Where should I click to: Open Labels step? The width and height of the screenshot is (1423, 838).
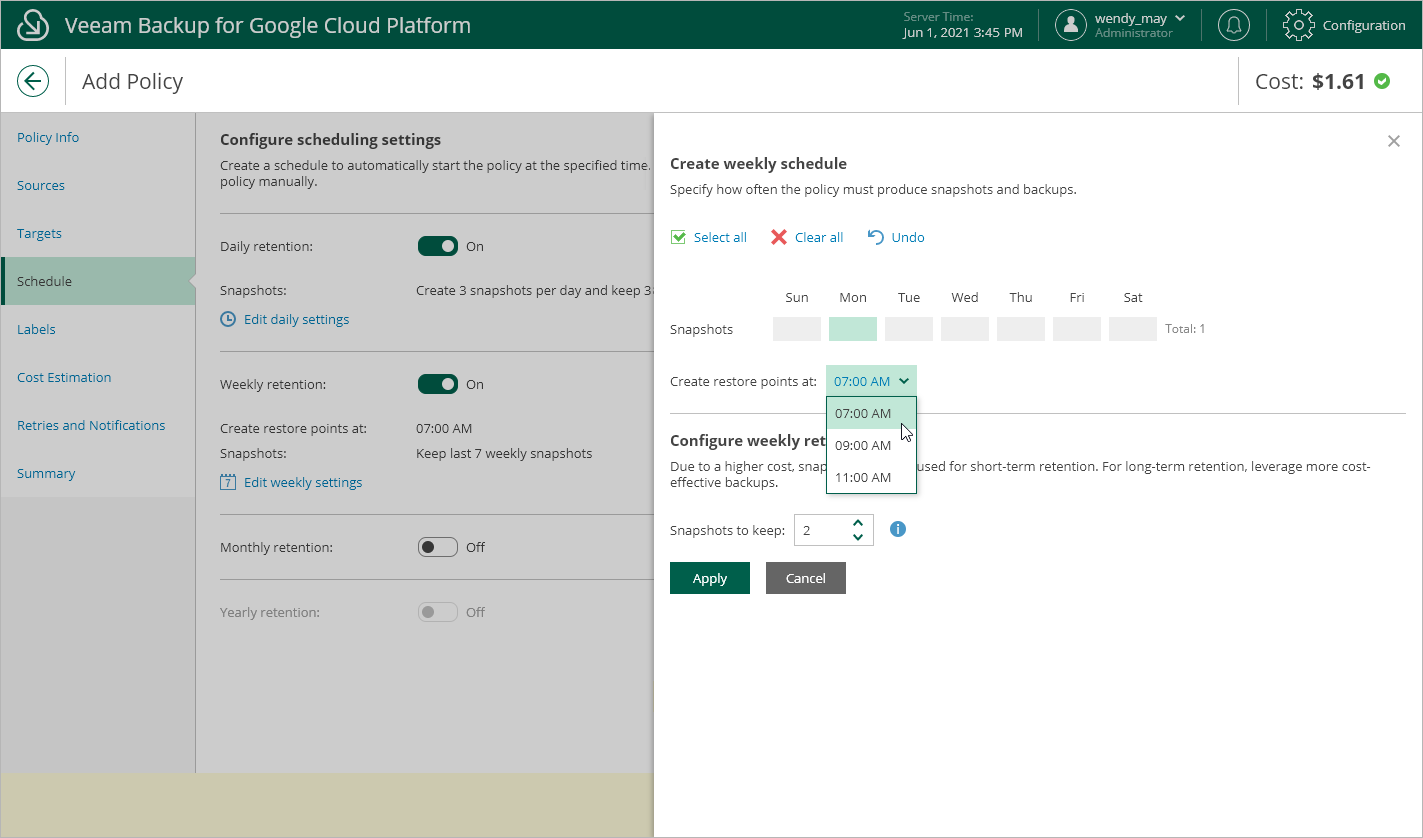98,329
